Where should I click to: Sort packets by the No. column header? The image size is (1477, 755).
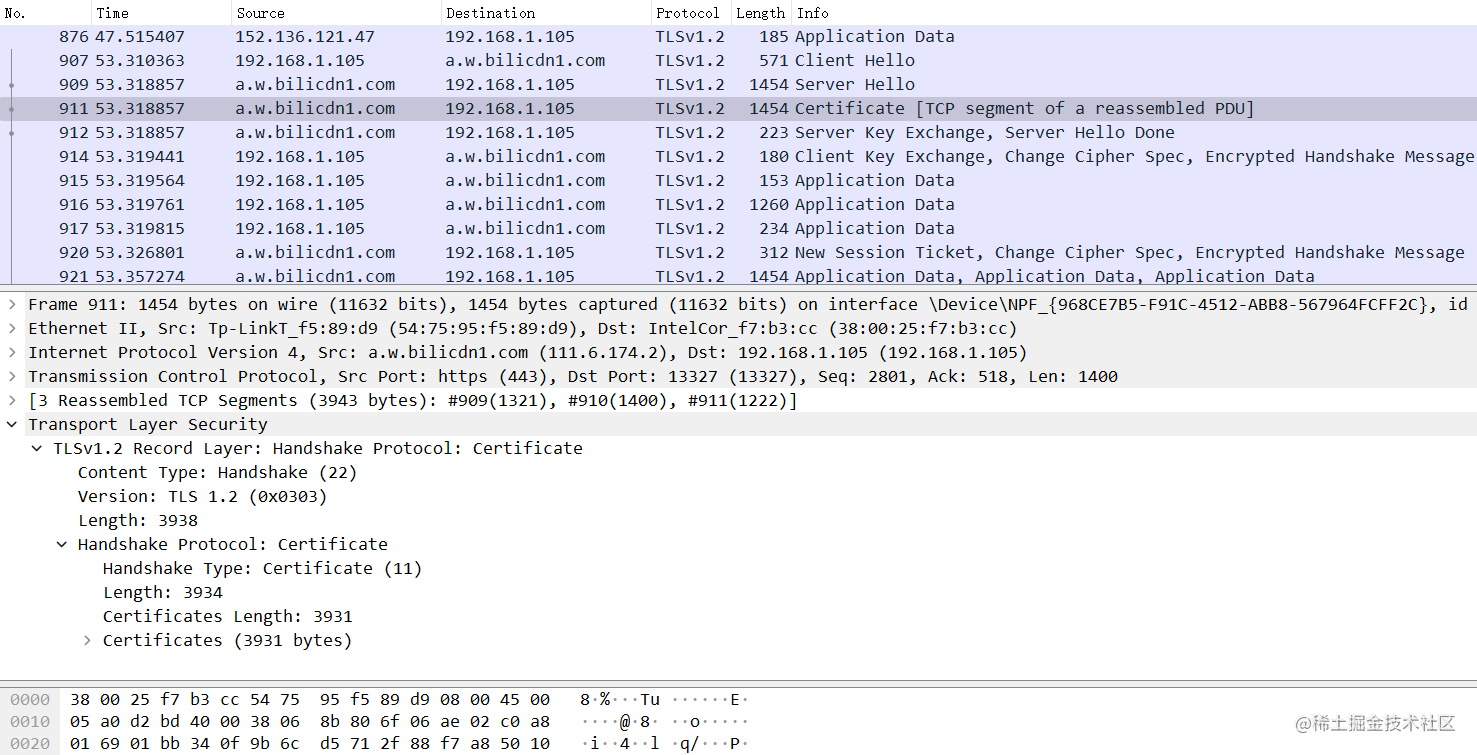tap(46, 13)
